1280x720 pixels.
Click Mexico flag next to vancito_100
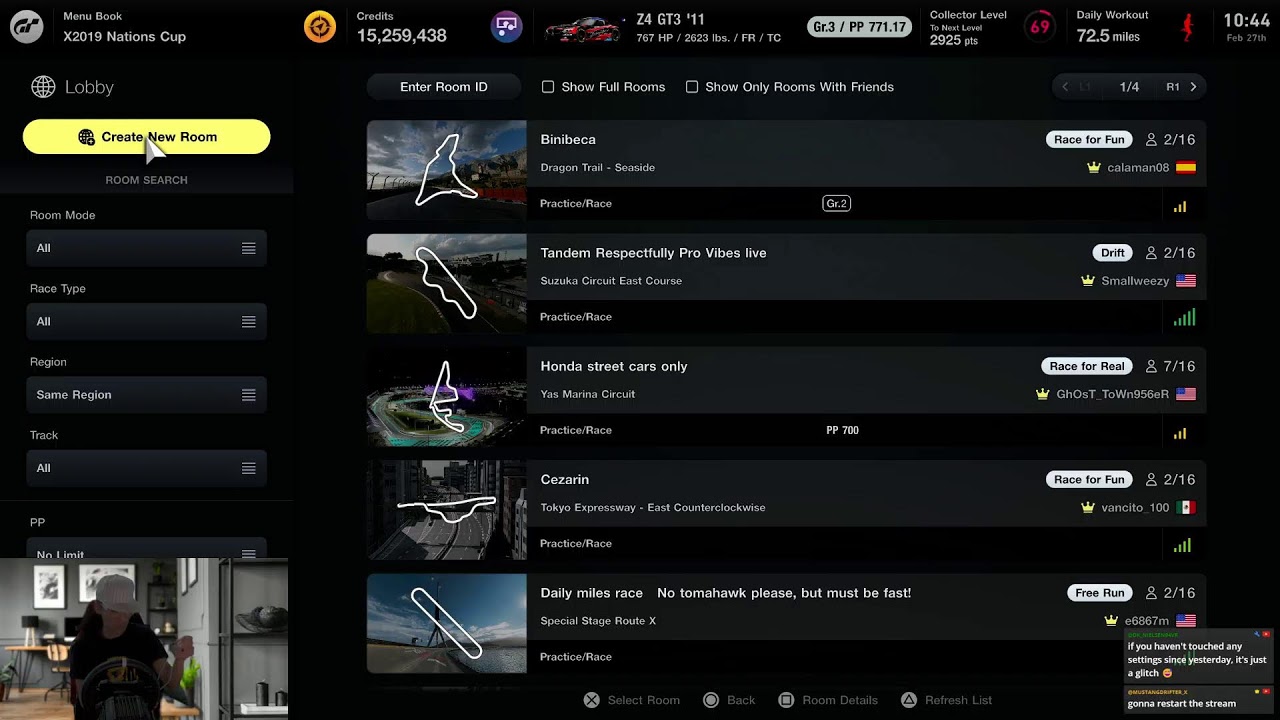1186,507
